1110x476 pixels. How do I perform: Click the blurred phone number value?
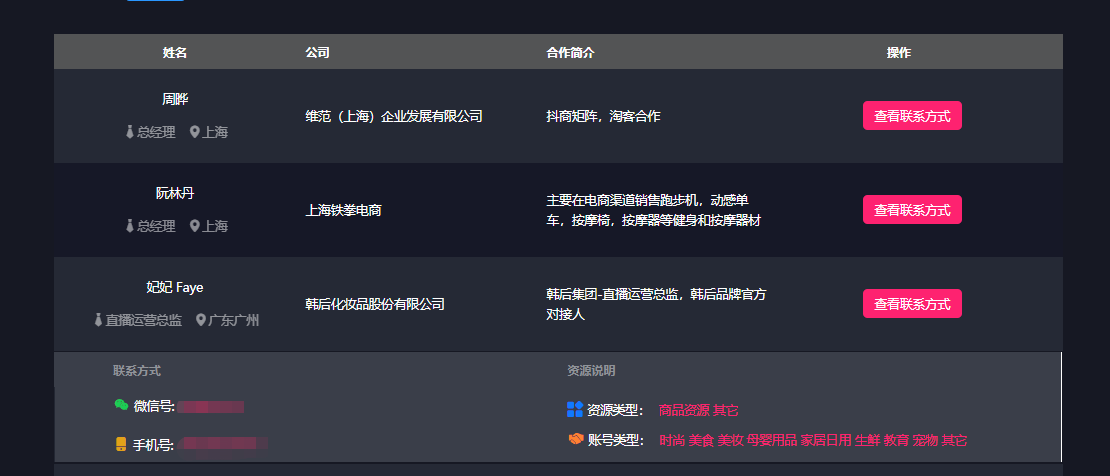pos(222,444)
